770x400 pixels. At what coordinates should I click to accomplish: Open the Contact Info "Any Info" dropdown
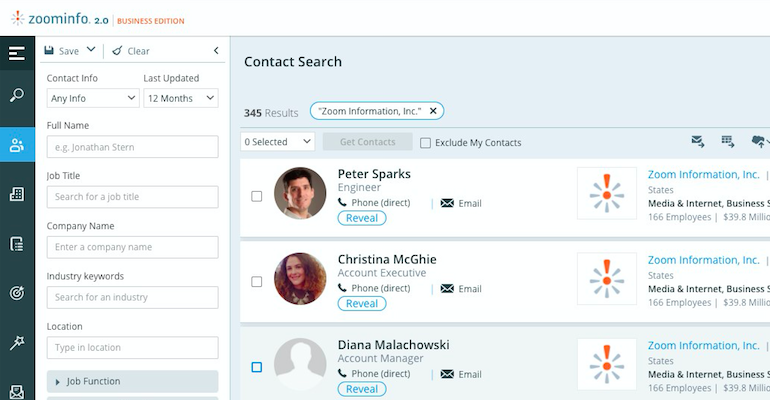93,98
